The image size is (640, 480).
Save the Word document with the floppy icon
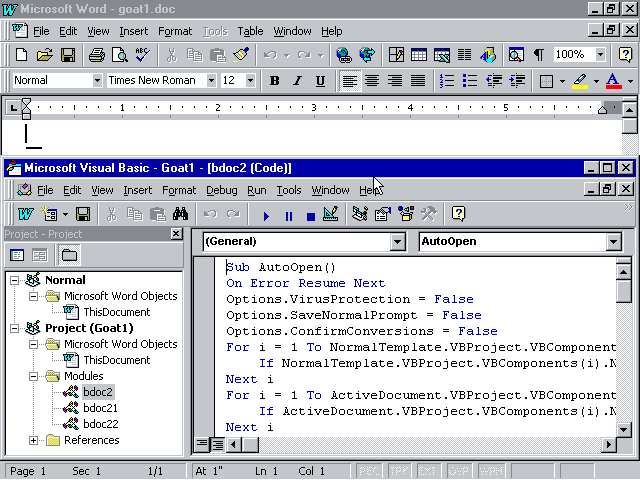68,55
